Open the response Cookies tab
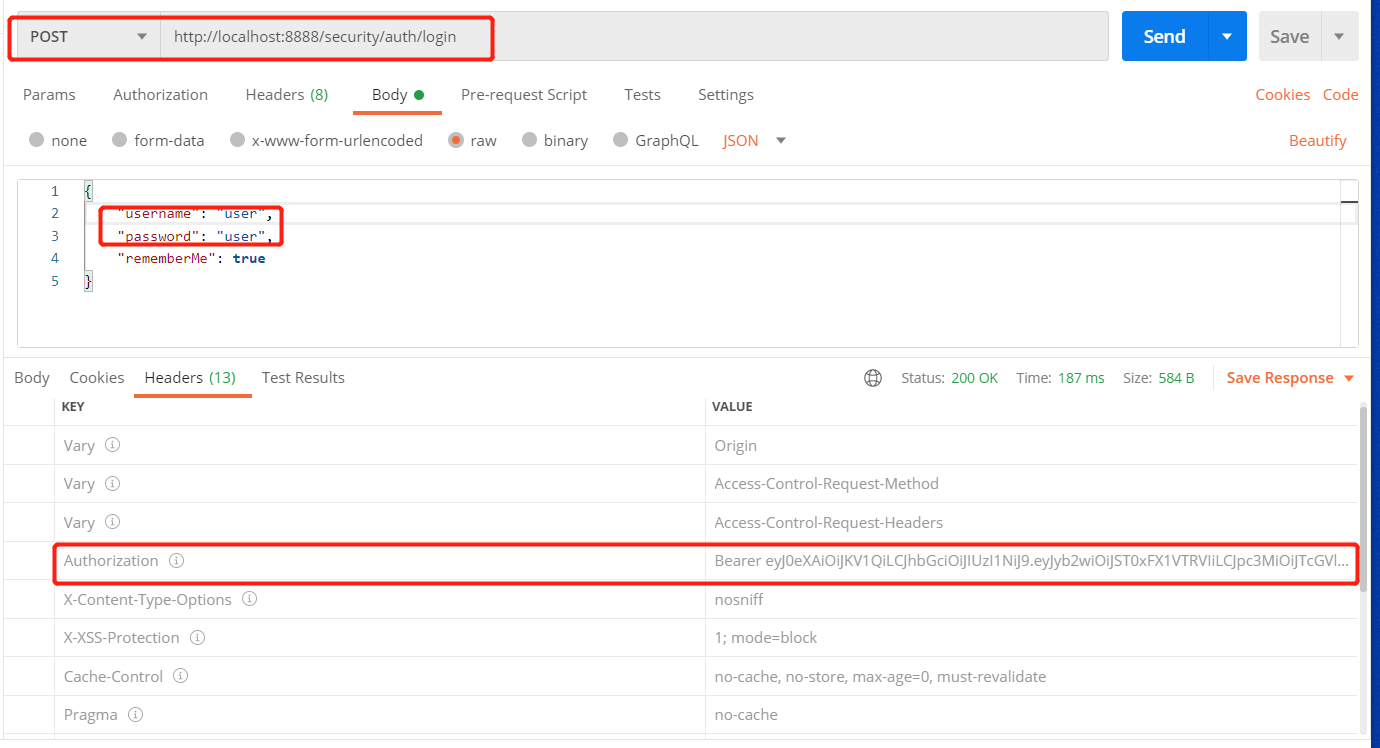This screenshot has height=748, width=1380. click(97, 378)
